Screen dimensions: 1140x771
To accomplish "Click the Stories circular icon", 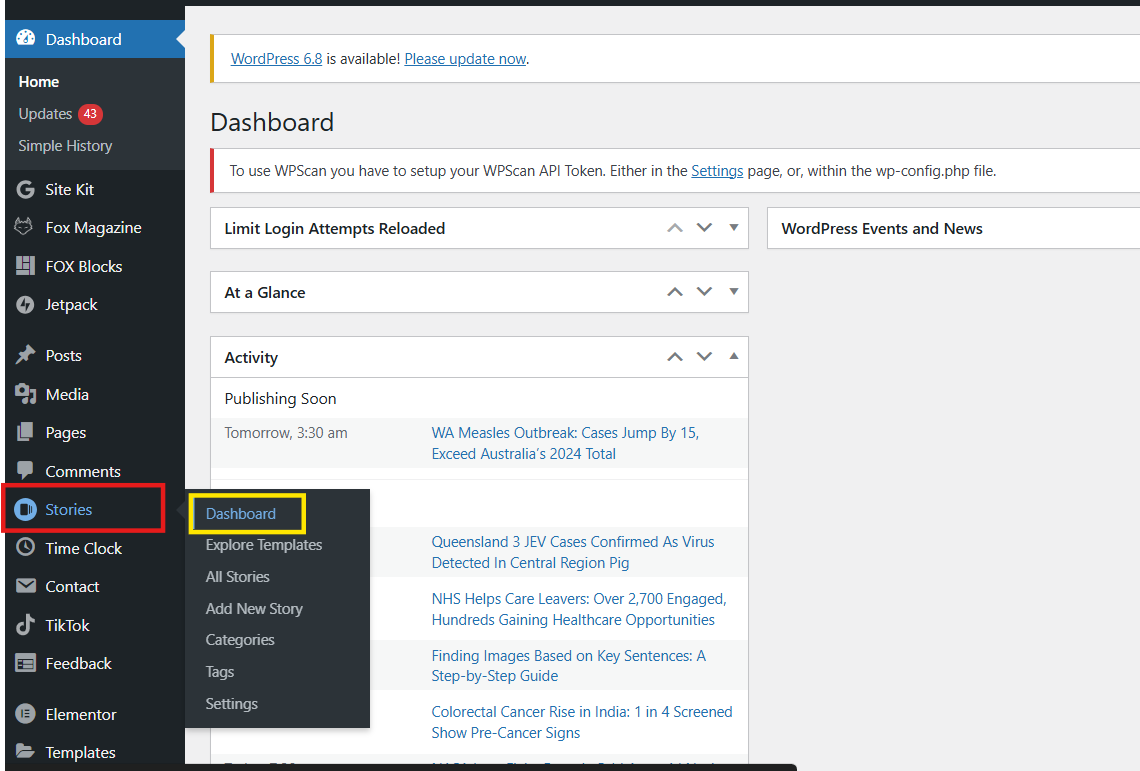I will tap(25, 509).
